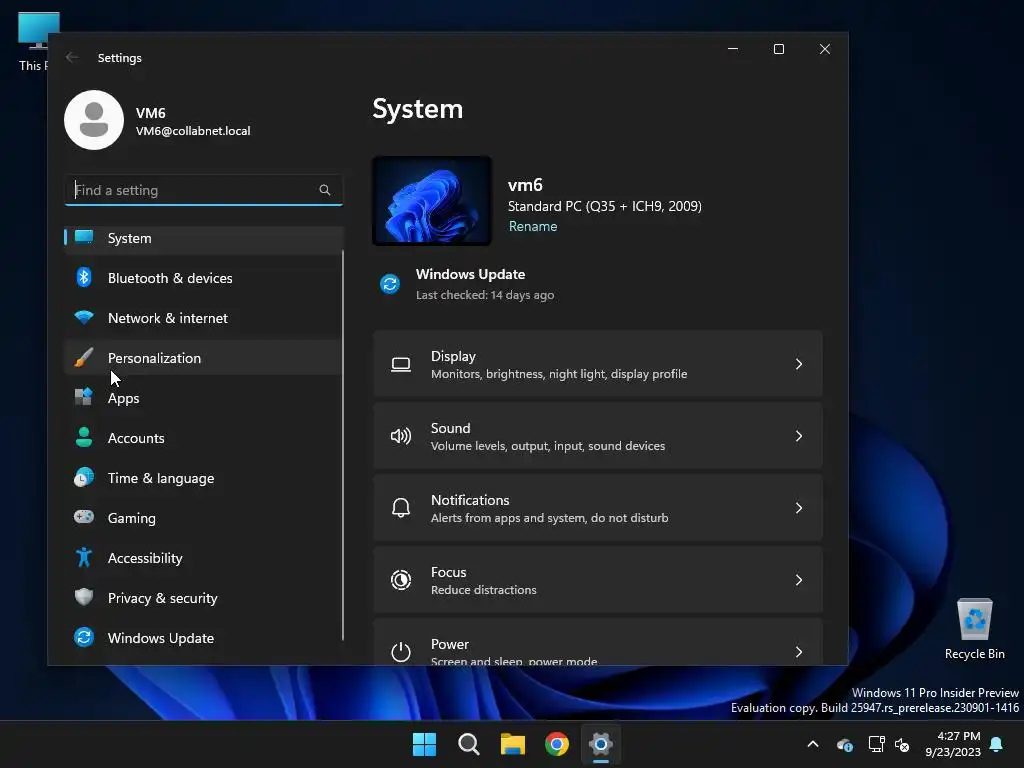Expand Focus settings chevron
Screen dimensions: 1024x768
coord(799,580)
